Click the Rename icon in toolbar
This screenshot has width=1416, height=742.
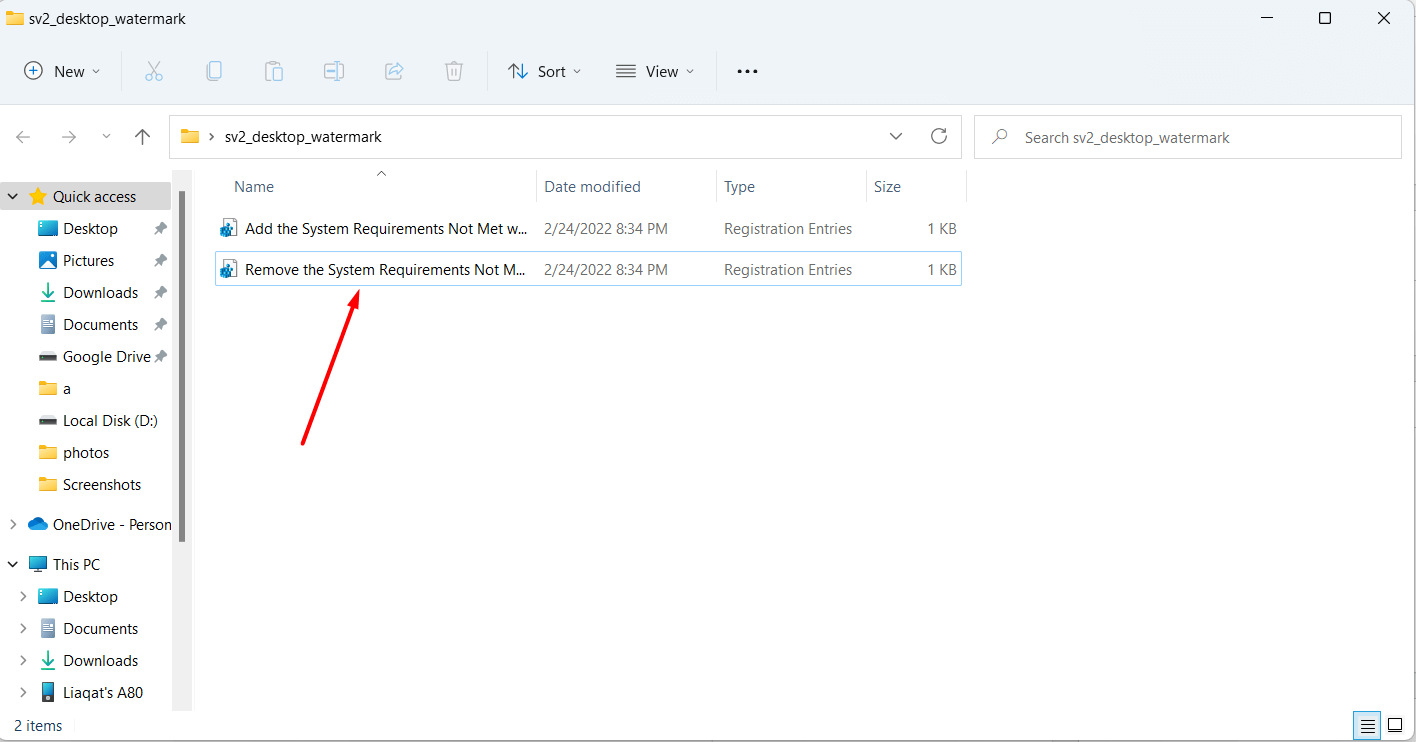point(333,71)
